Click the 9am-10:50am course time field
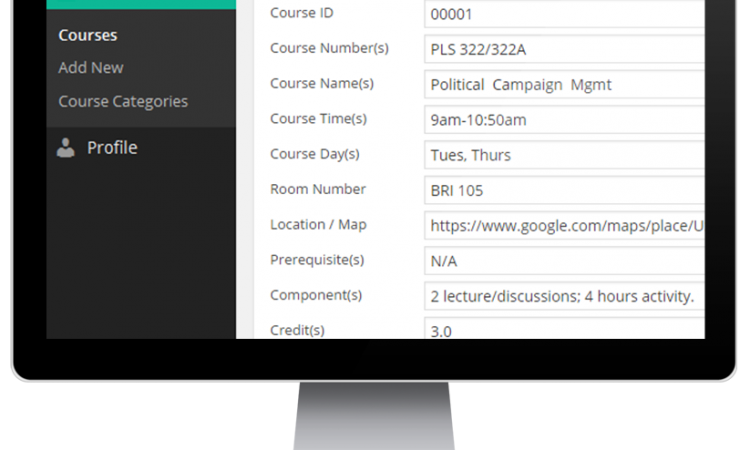Image resolution: width=750 pixels, height=450 pixels. coord(564,120)
